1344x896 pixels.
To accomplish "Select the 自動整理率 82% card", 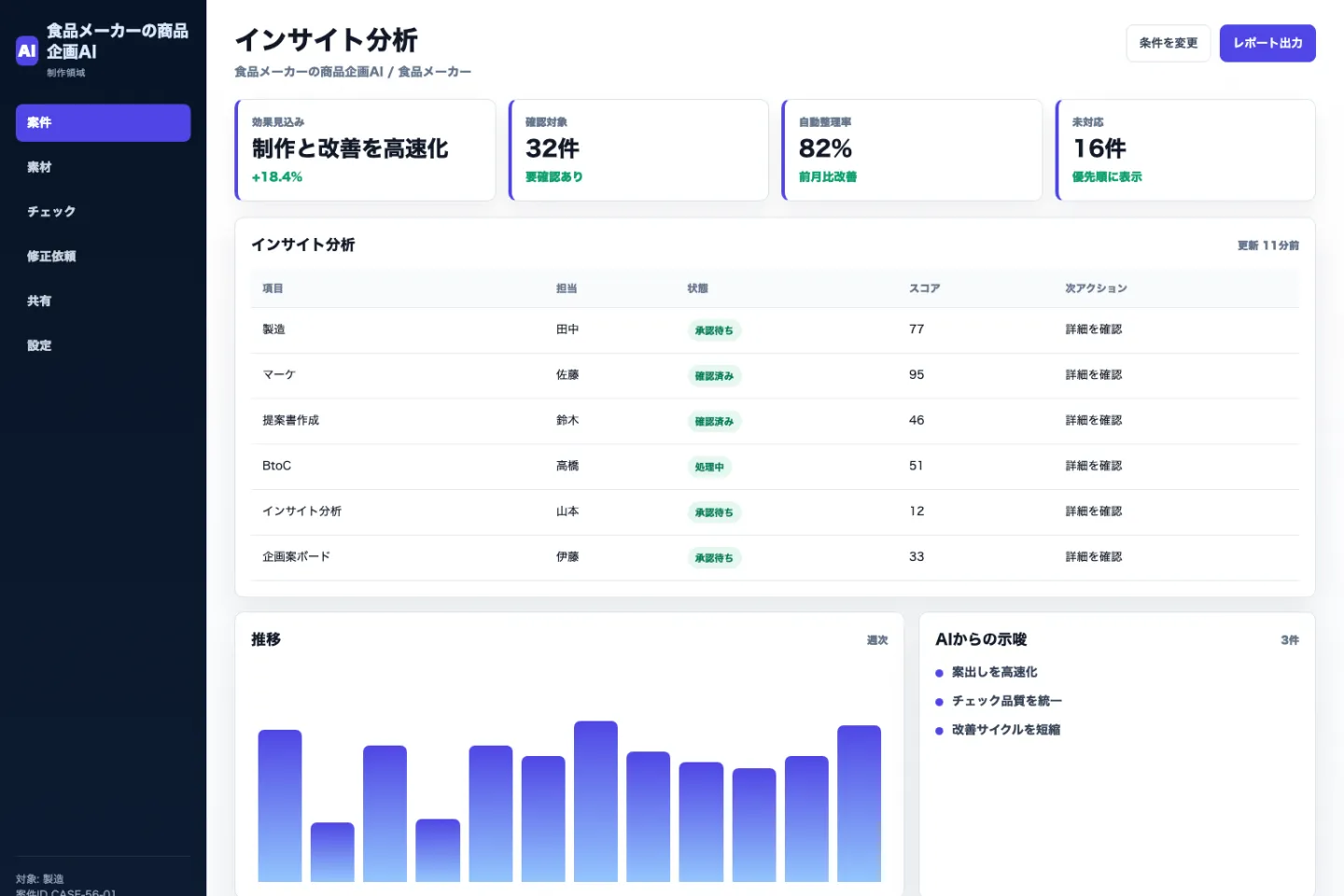I will click(912, 150).
